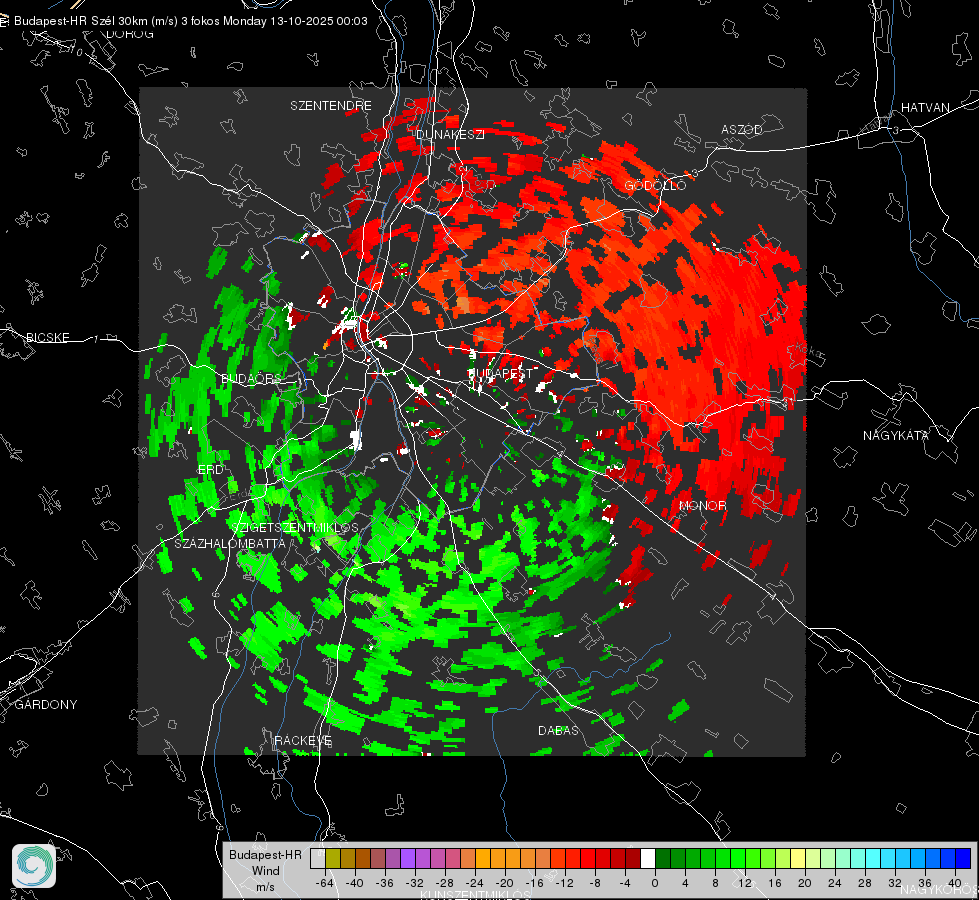Pick the dark blue 40 m/s legend swatch

pos(963,859)
